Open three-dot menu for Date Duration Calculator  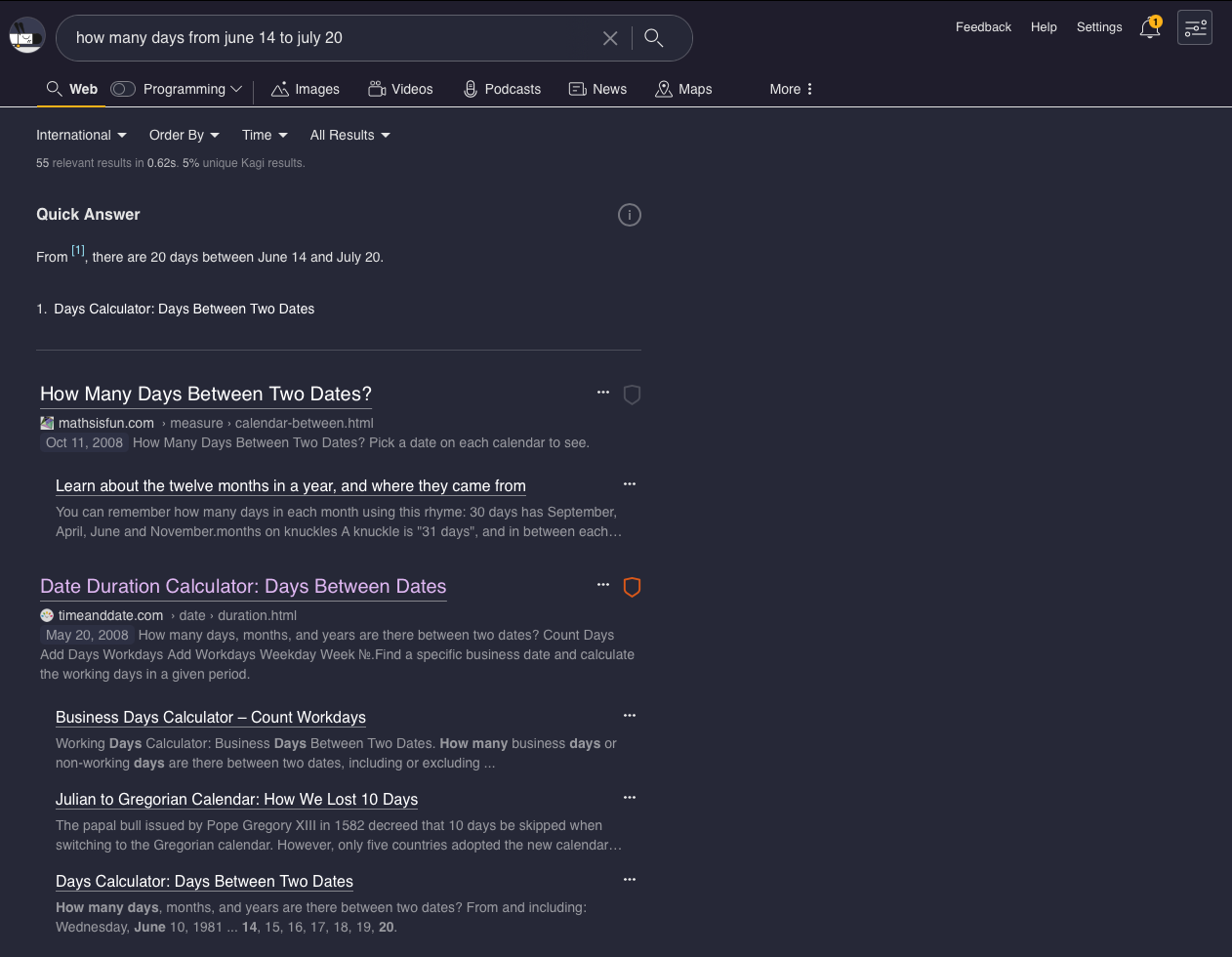[603, 584]
